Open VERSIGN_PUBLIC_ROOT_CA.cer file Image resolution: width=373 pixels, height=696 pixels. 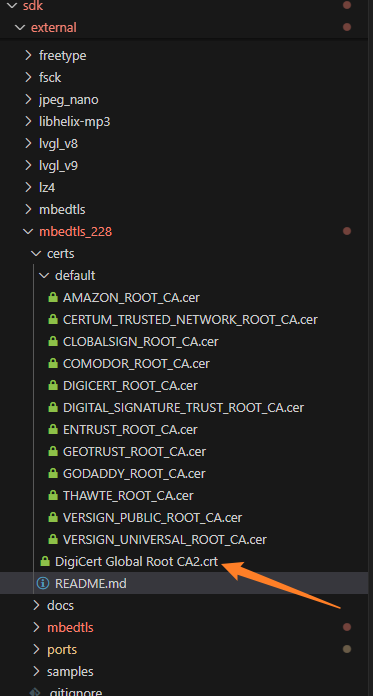click(x=152, y=518)
